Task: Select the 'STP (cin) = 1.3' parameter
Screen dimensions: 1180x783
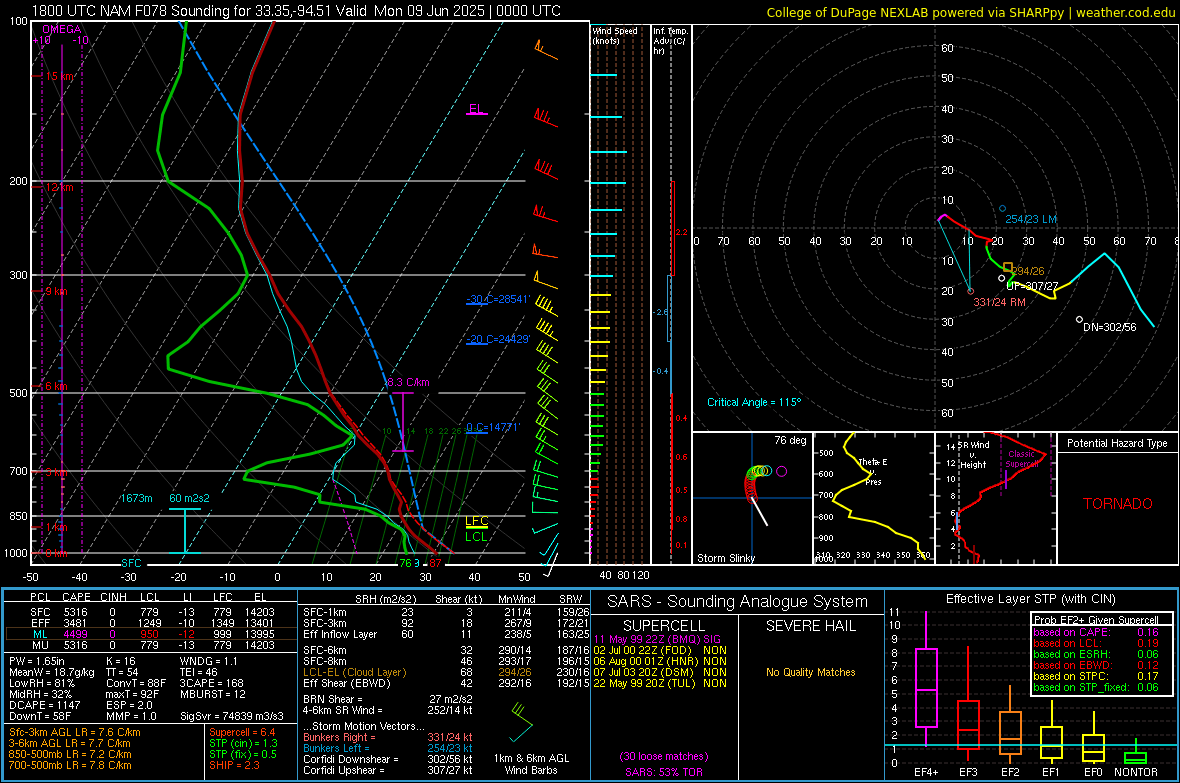Action: tap(244, 743)
